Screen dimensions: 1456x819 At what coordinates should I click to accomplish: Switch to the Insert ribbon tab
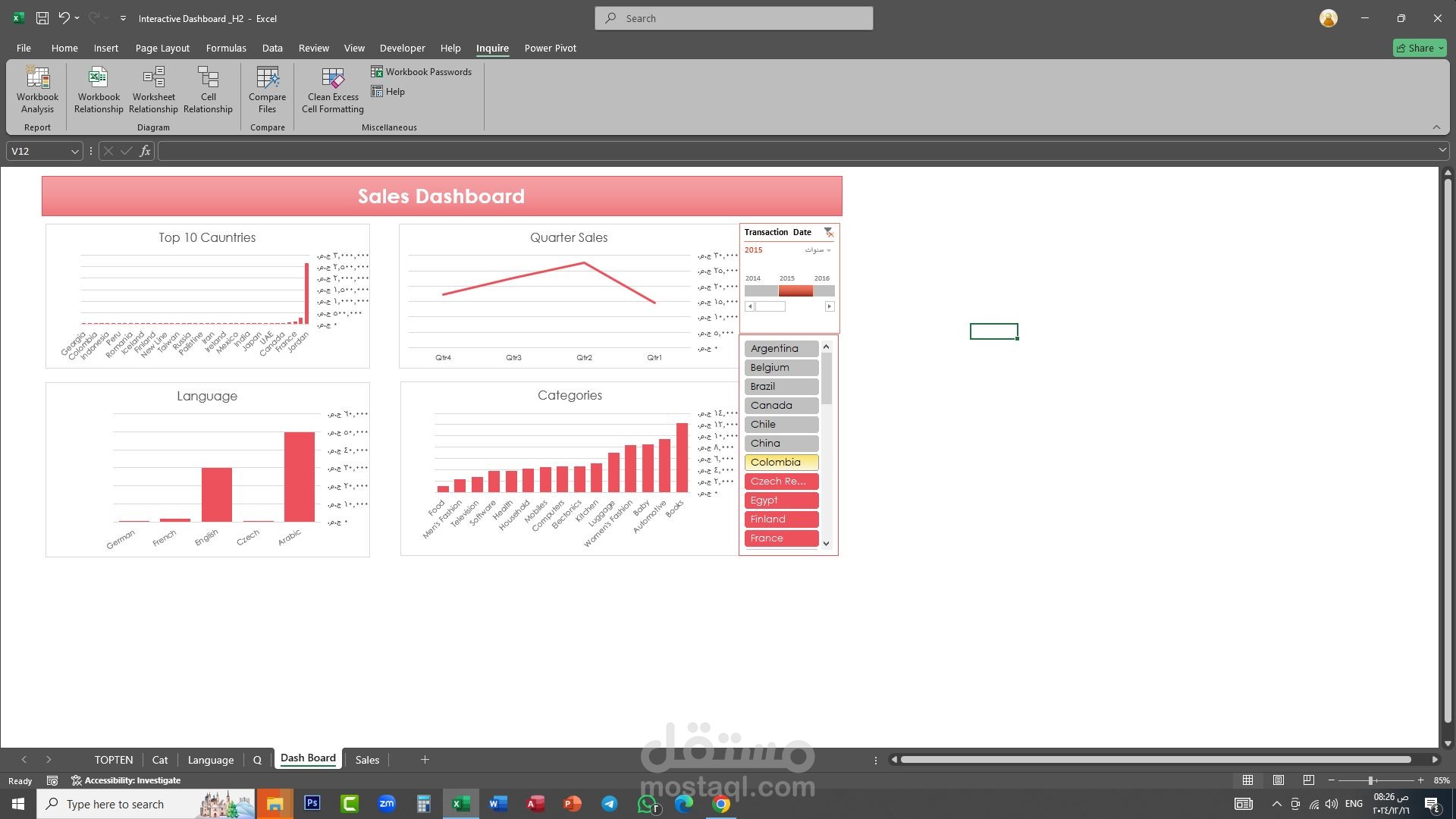tap(105, 48)
